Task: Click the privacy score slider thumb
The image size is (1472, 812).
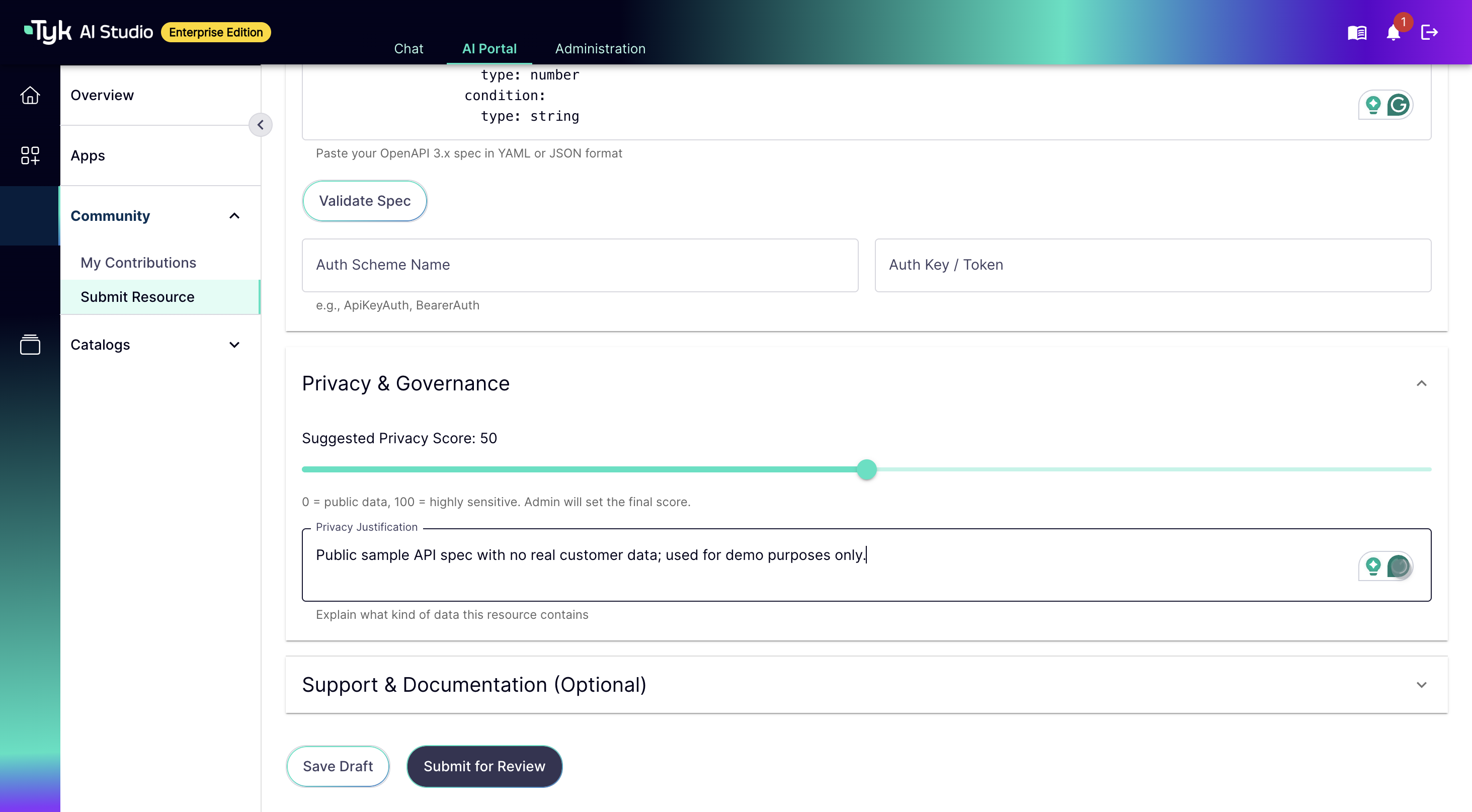Action: click(x=866, y=469)
